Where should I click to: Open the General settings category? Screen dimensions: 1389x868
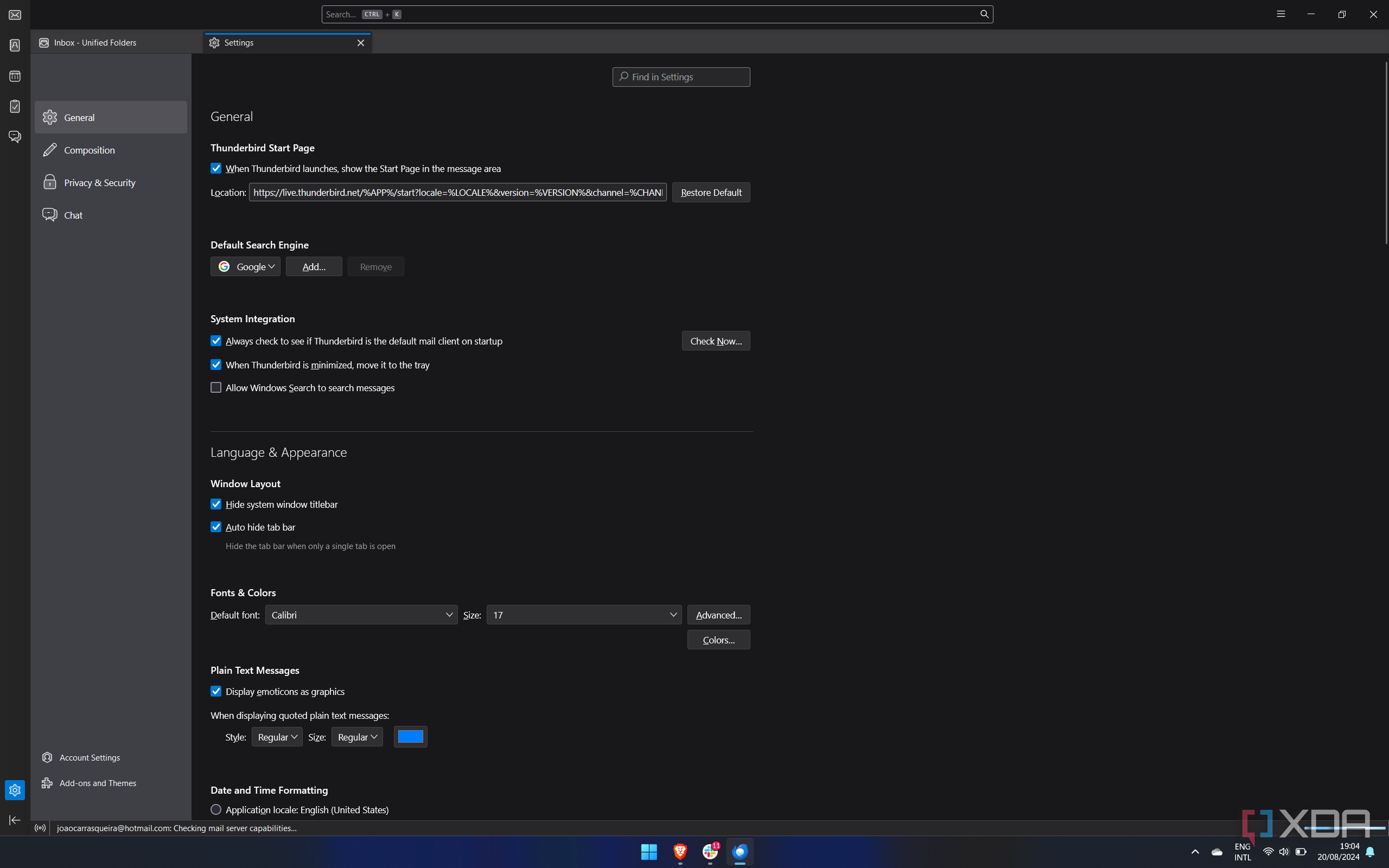tap(111, 117)
